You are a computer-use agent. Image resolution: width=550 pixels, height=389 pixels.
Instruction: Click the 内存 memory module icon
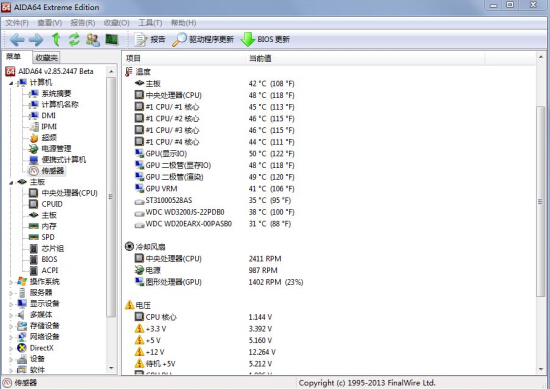[x=33, y=226]
